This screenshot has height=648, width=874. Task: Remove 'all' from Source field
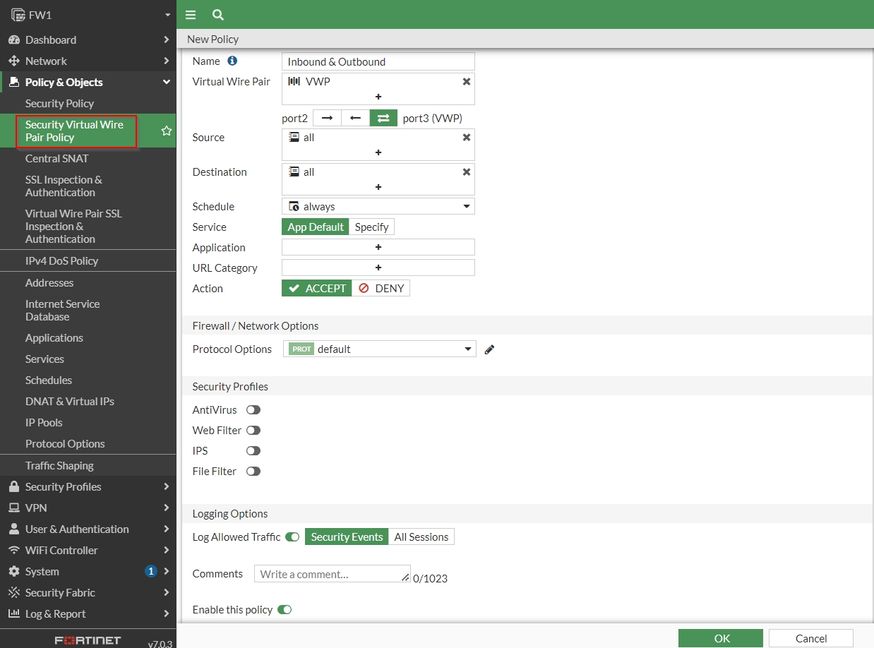point(467,137)
